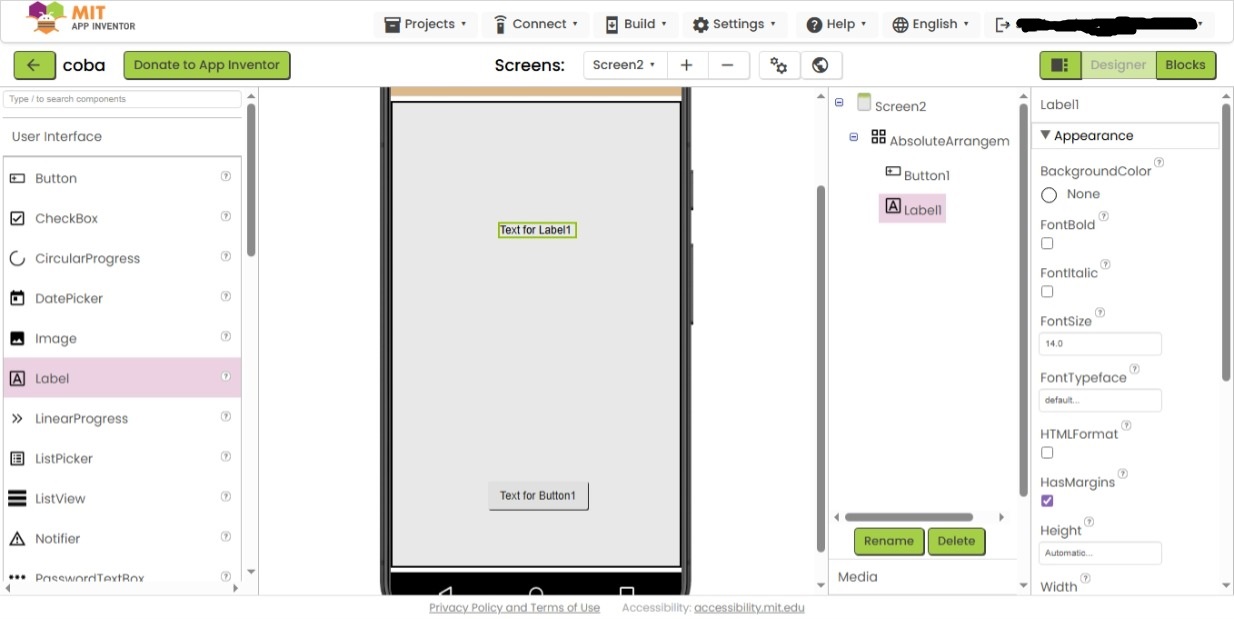Open the Settings menu
This screenshot has width=1234, height=619.
734,24
